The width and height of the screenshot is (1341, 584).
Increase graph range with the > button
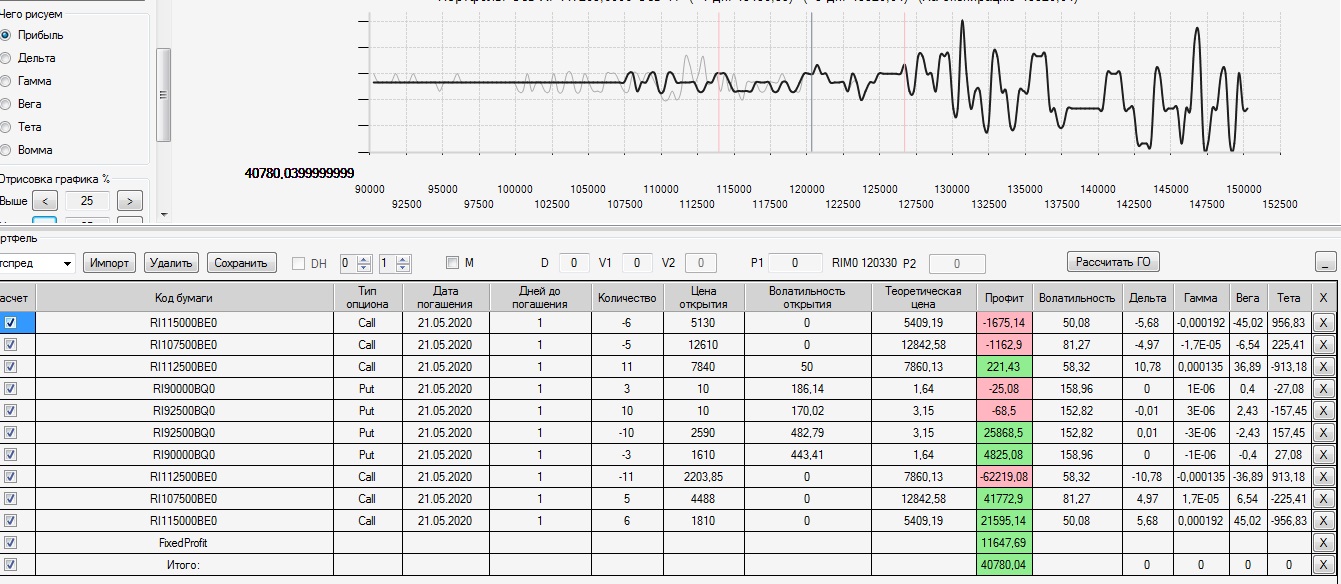click(130, 201)
